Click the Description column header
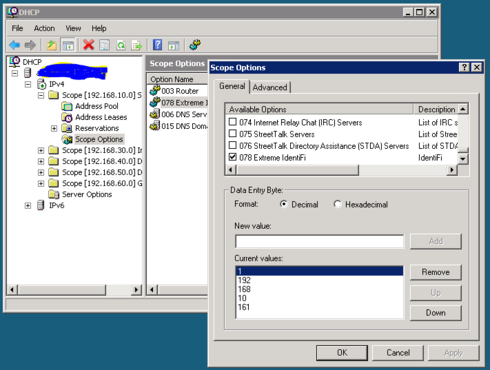 coord(436,109)
